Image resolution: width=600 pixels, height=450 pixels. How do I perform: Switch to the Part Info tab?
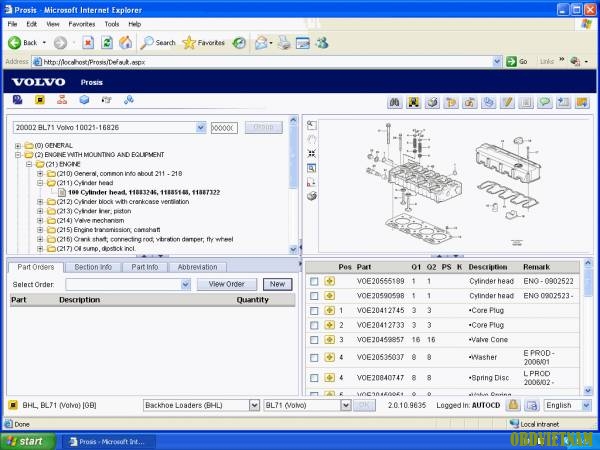click(x=145, y=267)
